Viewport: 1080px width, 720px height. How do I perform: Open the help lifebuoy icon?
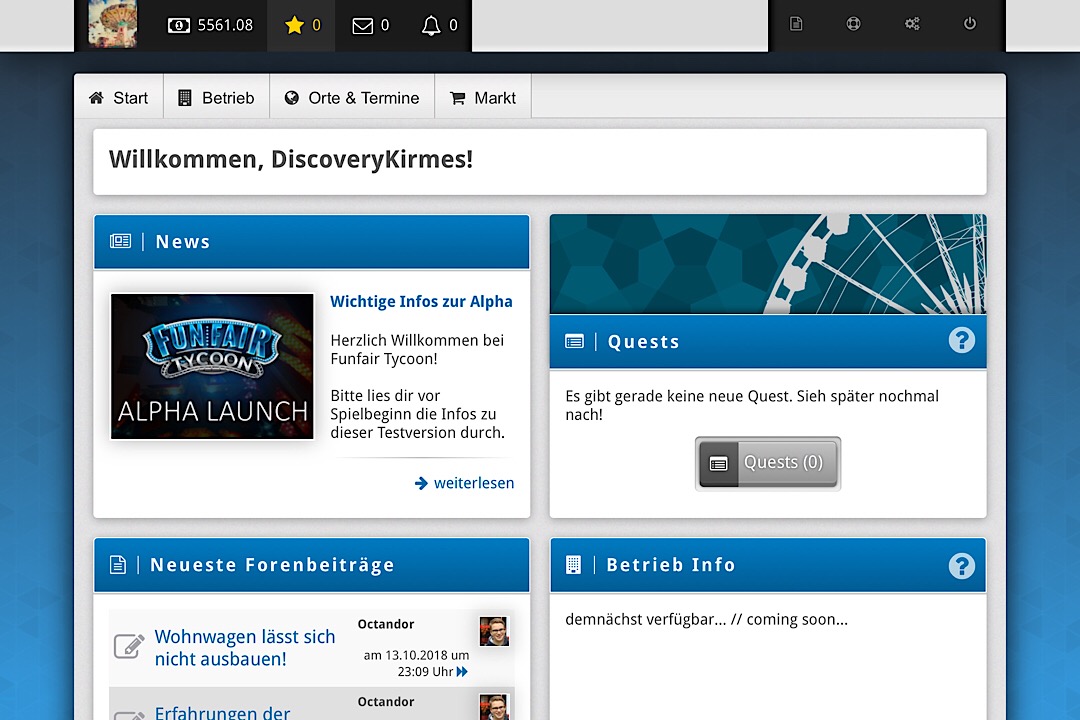(853, 24)
